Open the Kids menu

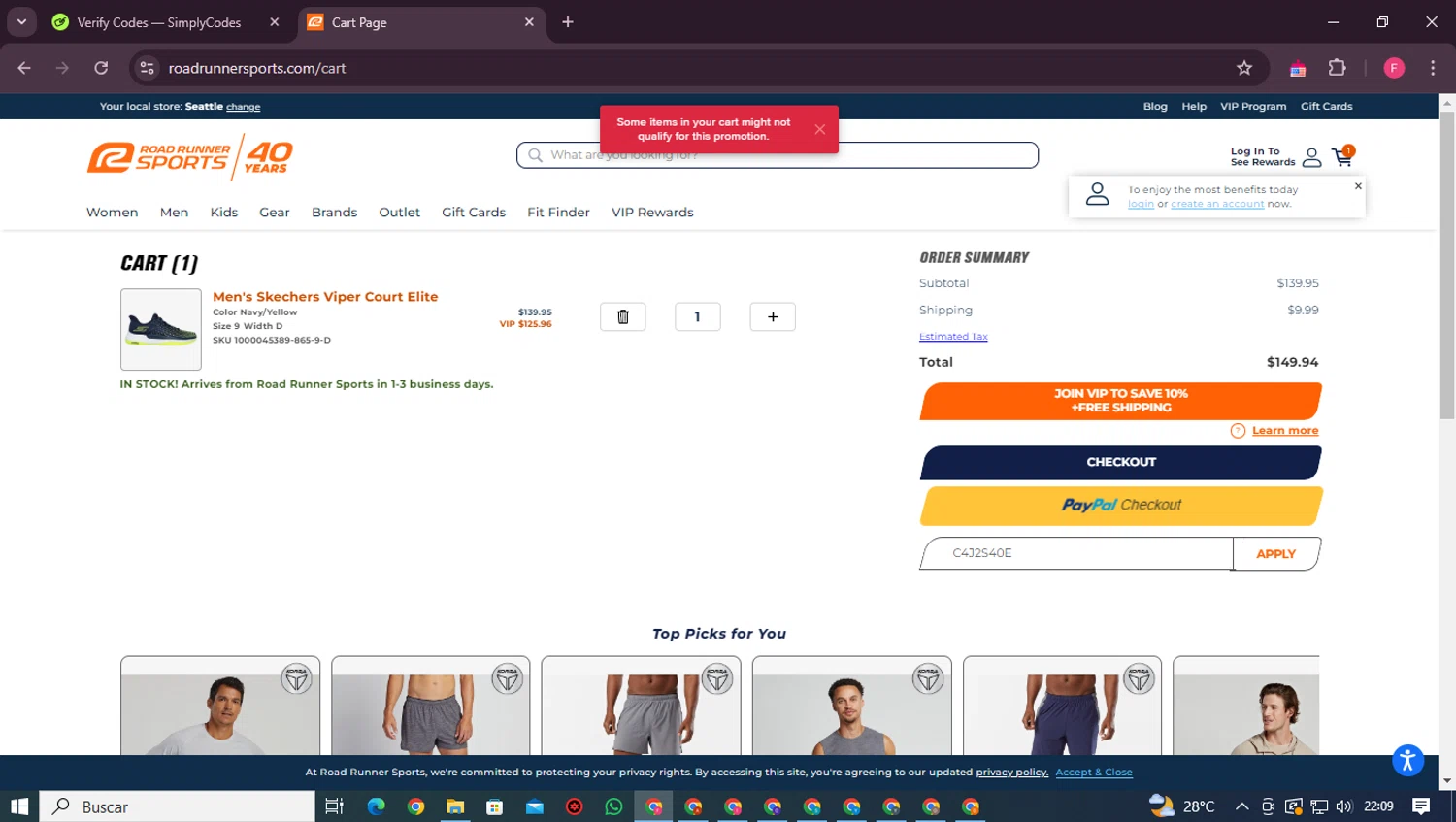pyautogui.click(x=224, y=213)
